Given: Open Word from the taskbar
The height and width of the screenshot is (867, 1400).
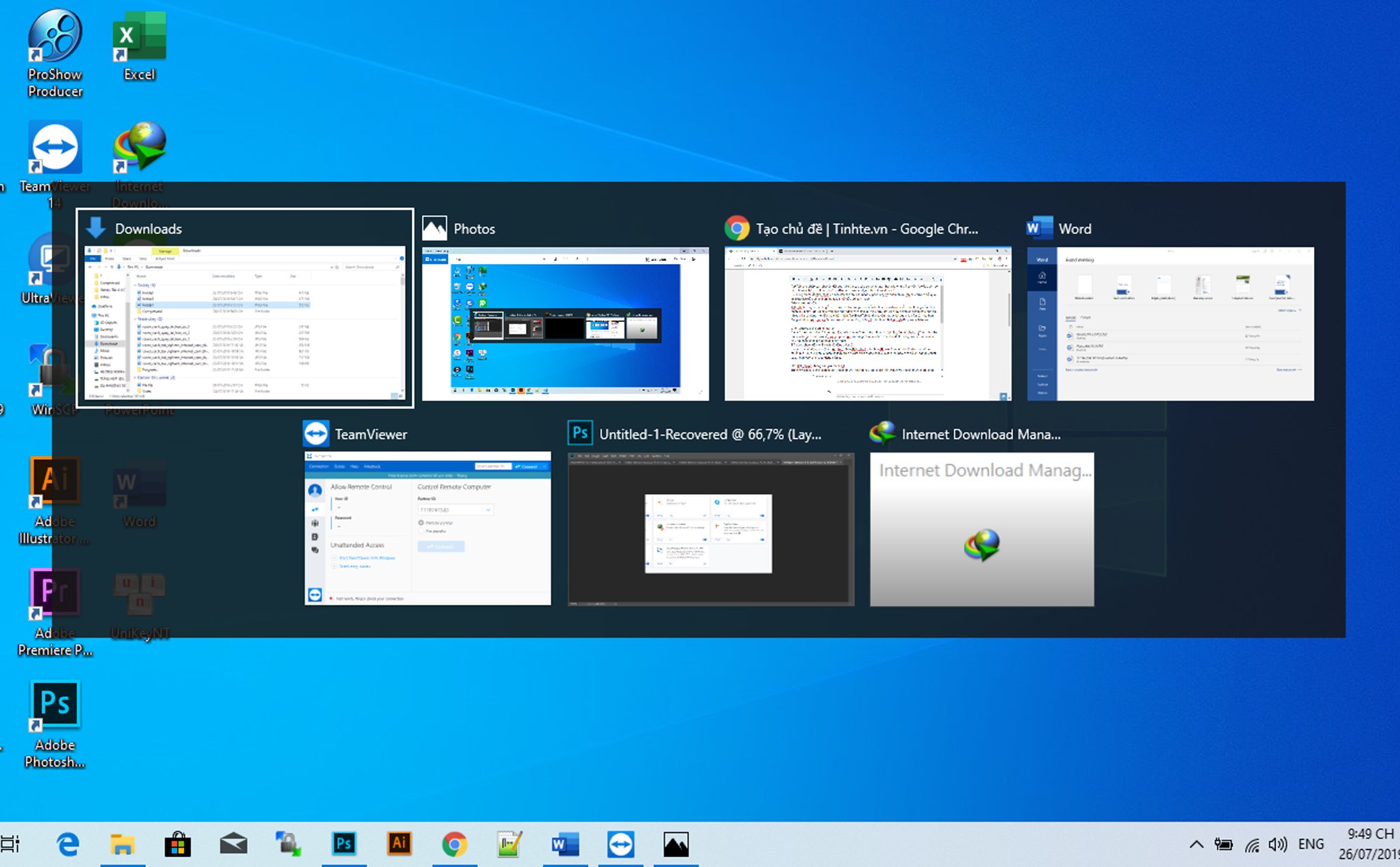Looking at the screenshot, I should [565, 845].
